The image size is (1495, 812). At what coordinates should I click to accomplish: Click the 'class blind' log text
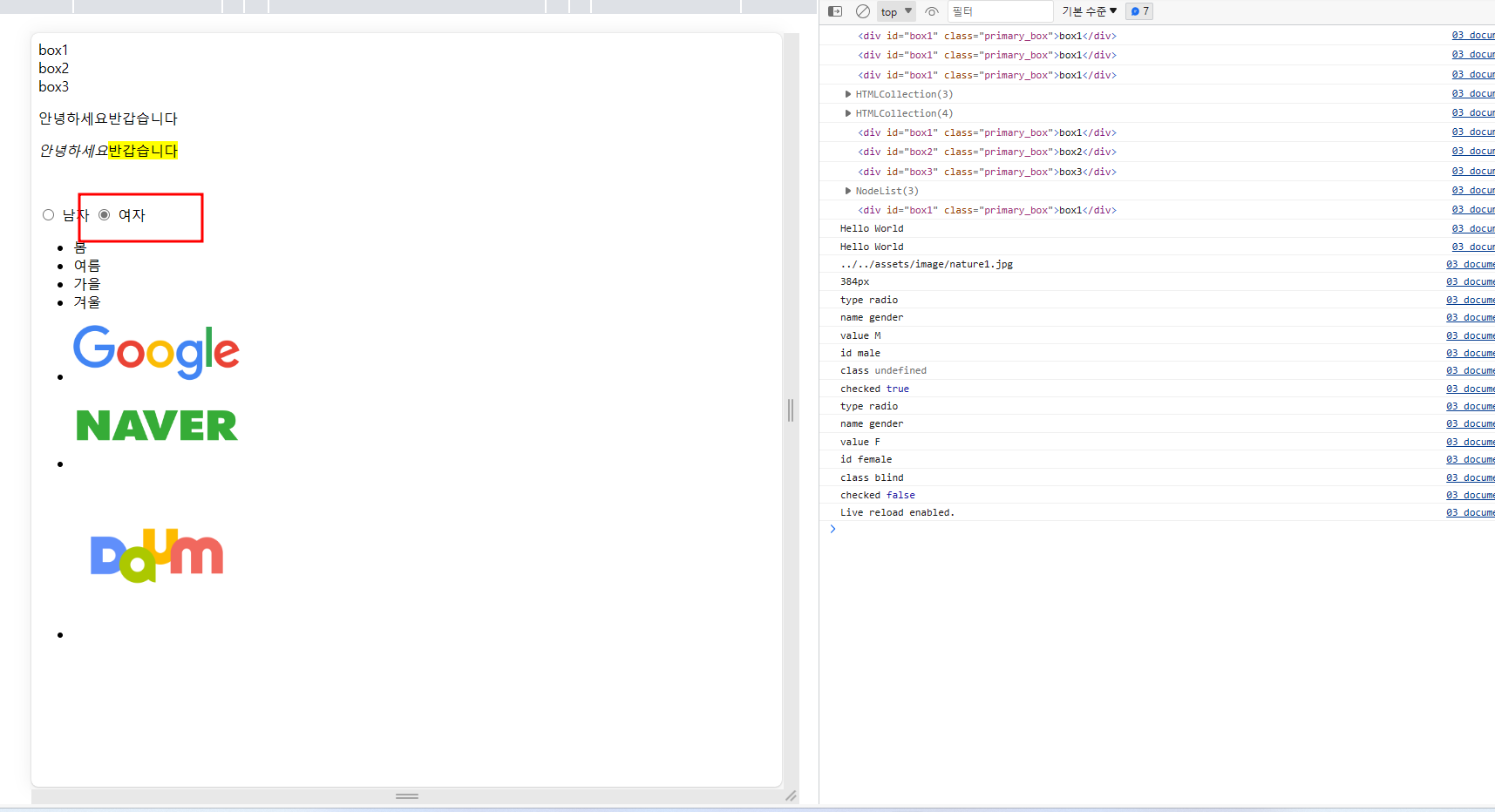(872, 477)
